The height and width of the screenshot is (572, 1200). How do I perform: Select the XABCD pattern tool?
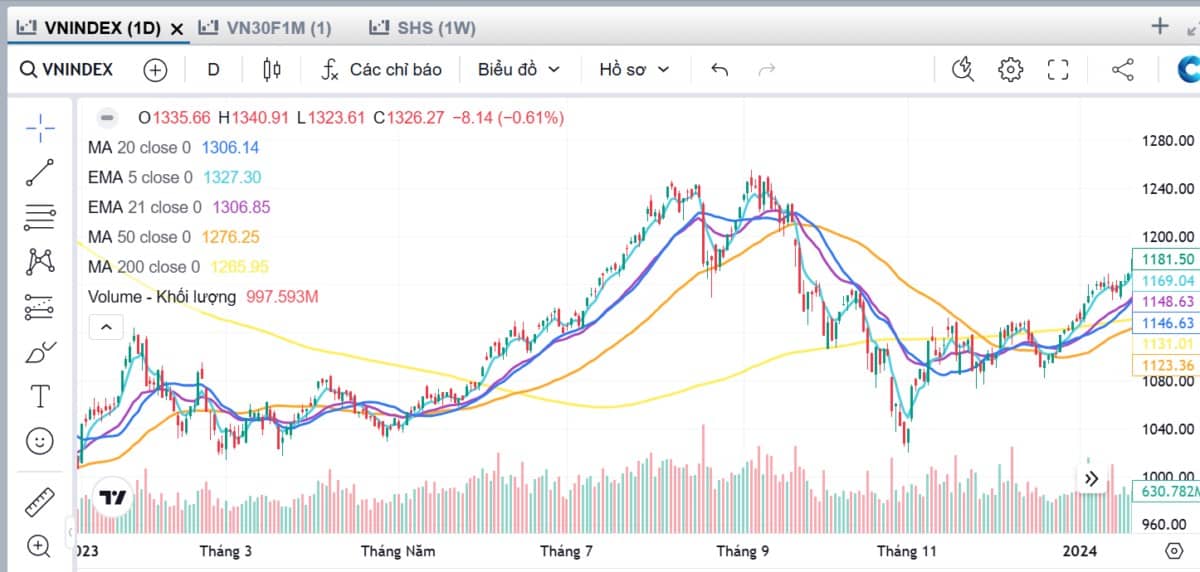click(x=40, y=261)
